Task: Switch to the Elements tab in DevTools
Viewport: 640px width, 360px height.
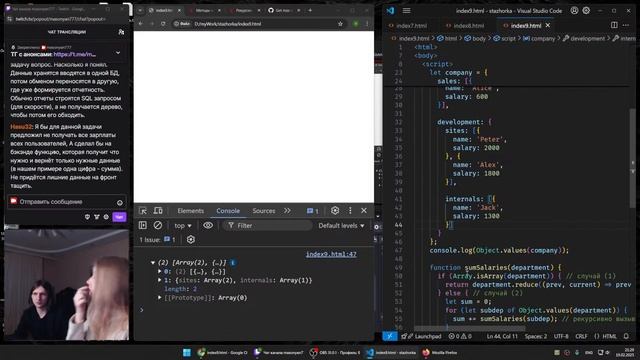Action: pyautogui.click(x=190, y=211)
